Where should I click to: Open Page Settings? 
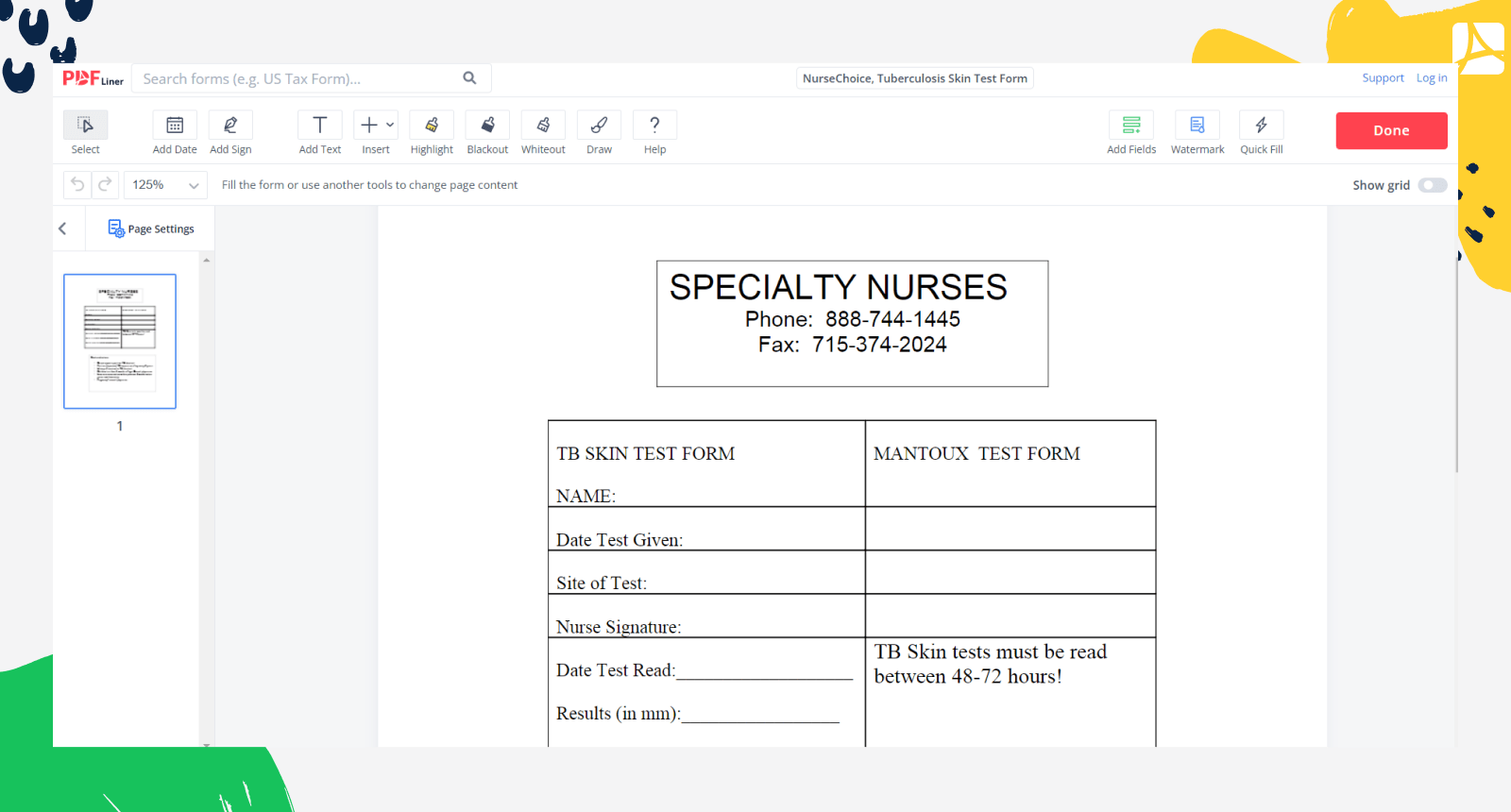click(151, 228)
